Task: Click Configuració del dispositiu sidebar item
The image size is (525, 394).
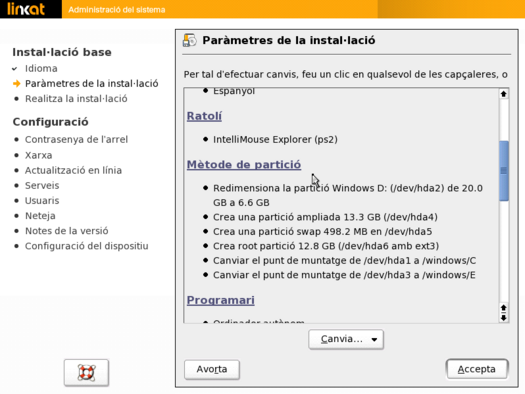Action: tap(87, 246)
